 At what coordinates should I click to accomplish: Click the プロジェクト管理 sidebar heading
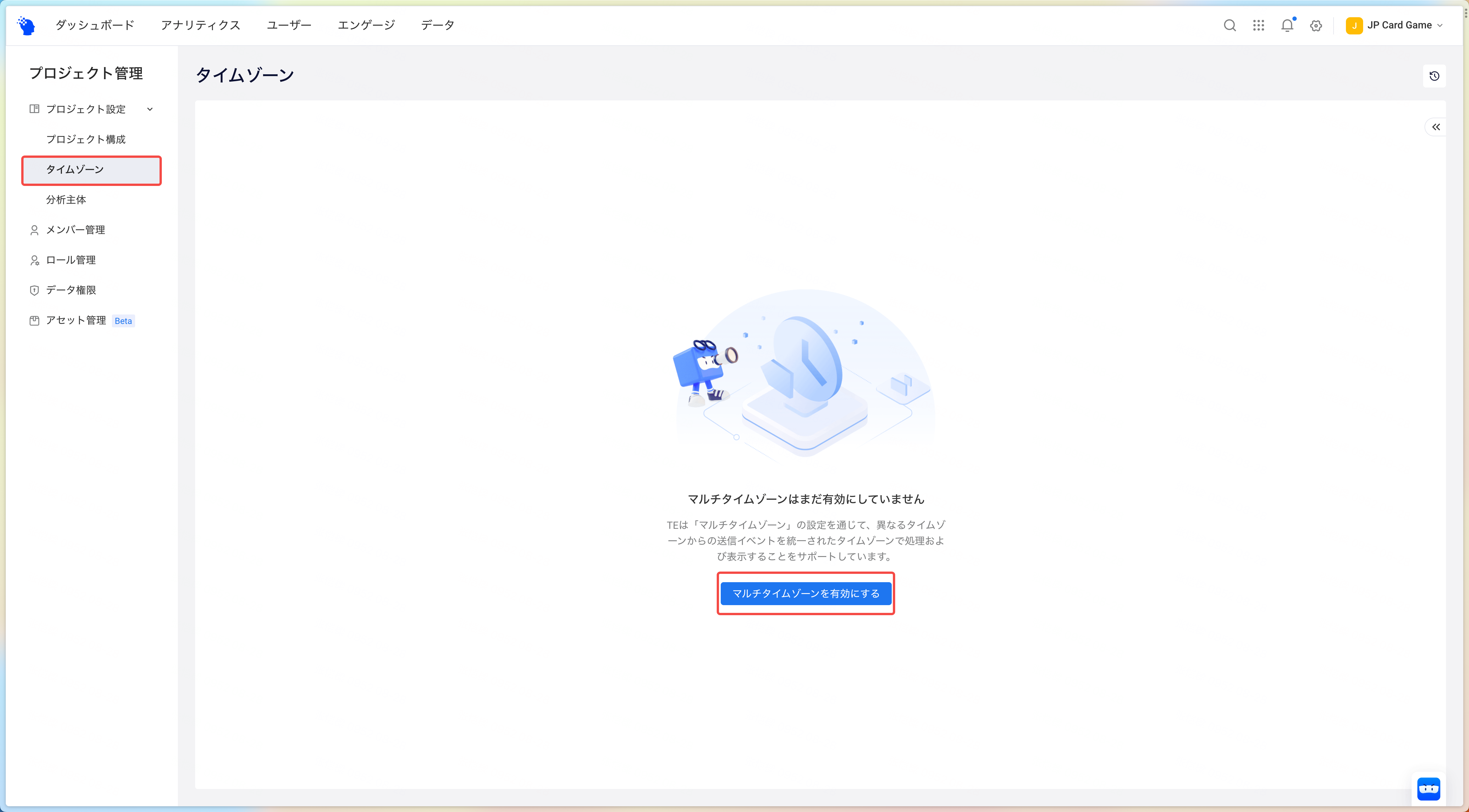tap(86, 73)
